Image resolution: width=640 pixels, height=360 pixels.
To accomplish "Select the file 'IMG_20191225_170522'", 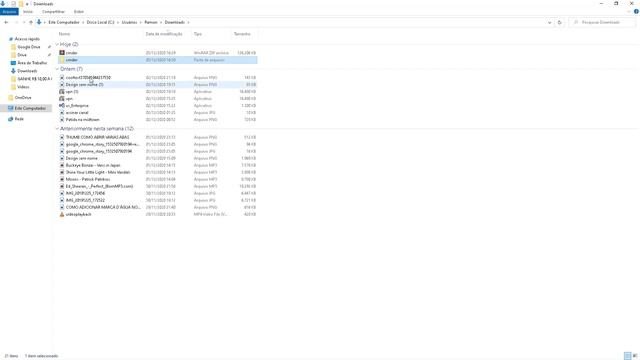I will coord(85,200).
